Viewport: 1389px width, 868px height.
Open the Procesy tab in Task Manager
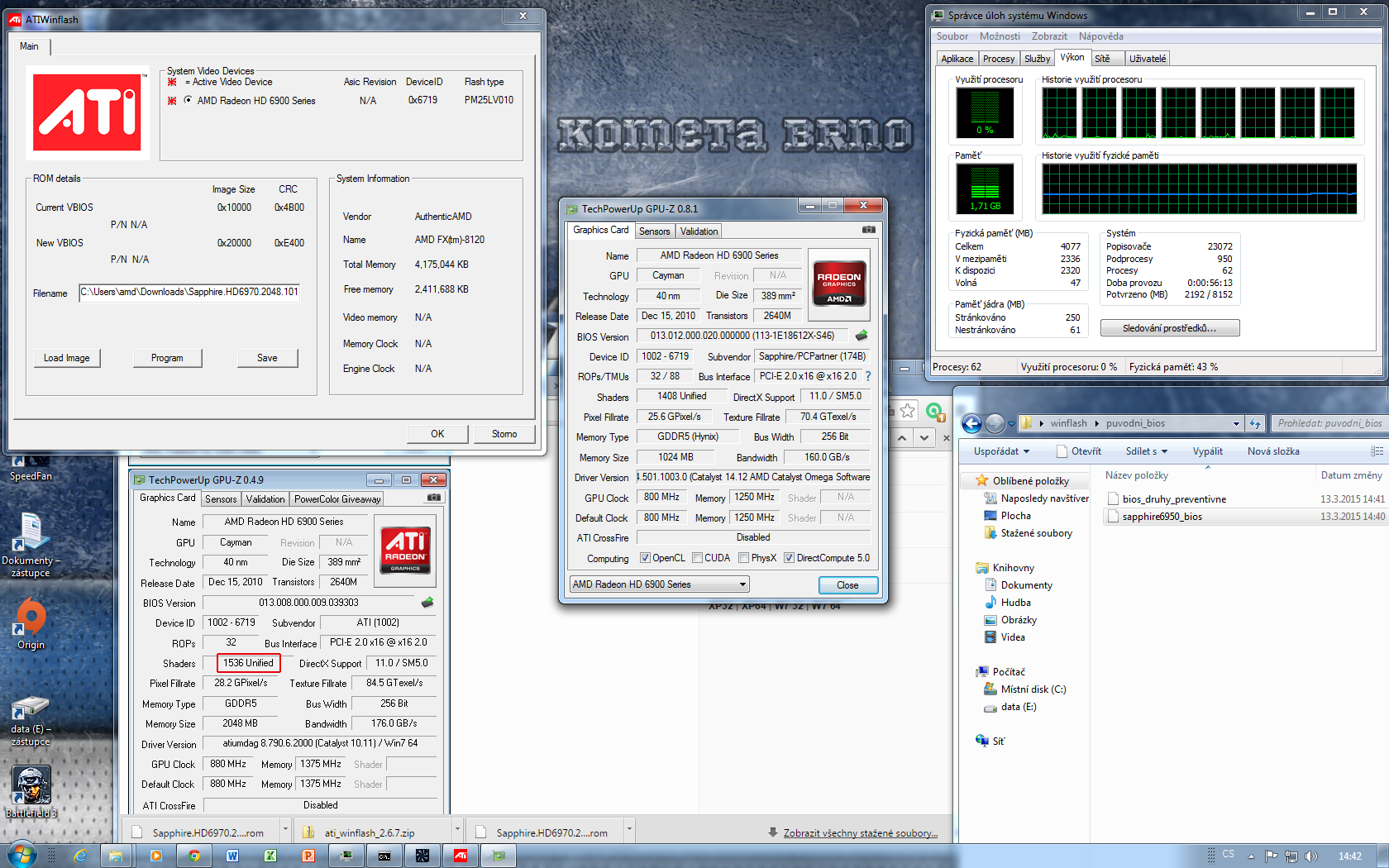pyautogui.click(x=999, y=59)
